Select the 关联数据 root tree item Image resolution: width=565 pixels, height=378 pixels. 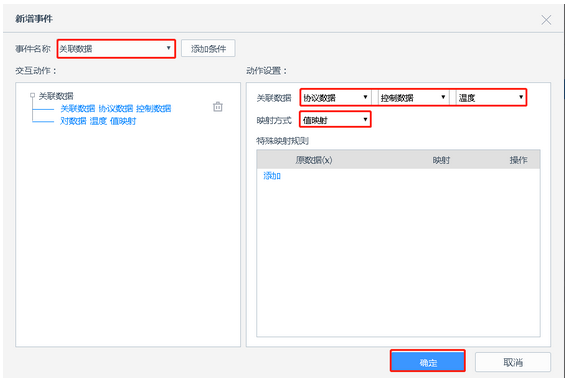click(56, 96)
